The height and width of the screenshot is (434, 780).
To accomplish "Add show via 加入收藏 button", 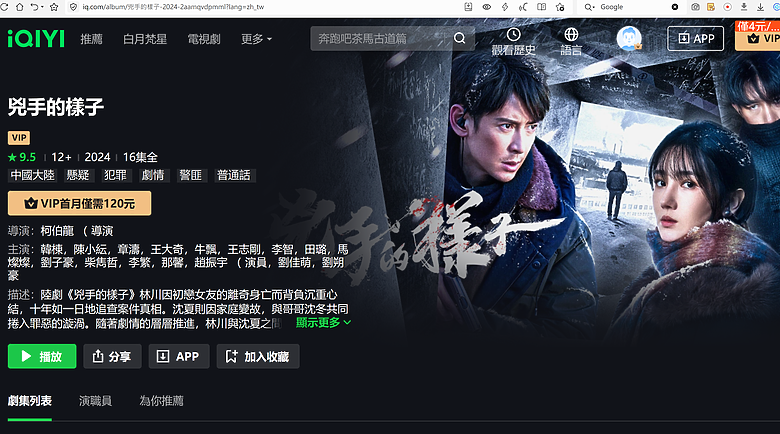I will (258, 356).
